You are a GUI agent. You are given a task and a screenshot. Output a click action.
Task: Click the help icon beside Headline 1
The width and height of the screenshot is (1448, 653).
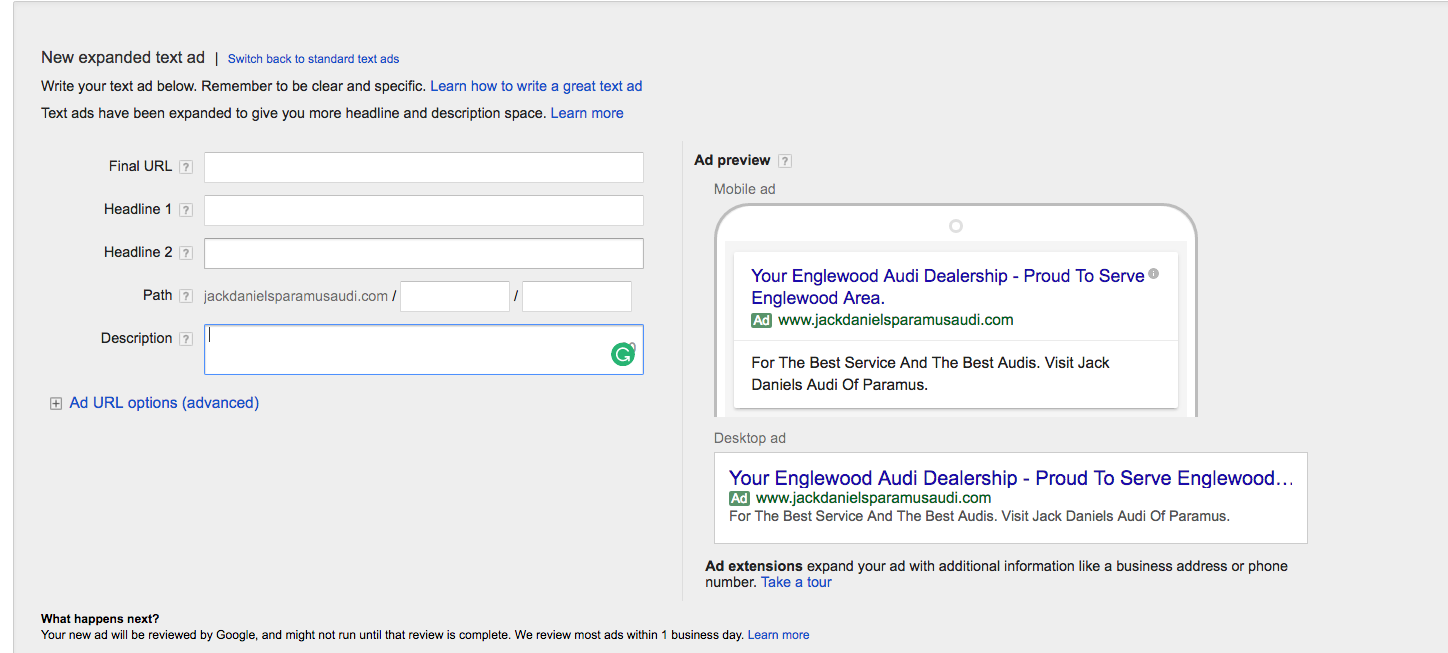click(x=186, y=210)
